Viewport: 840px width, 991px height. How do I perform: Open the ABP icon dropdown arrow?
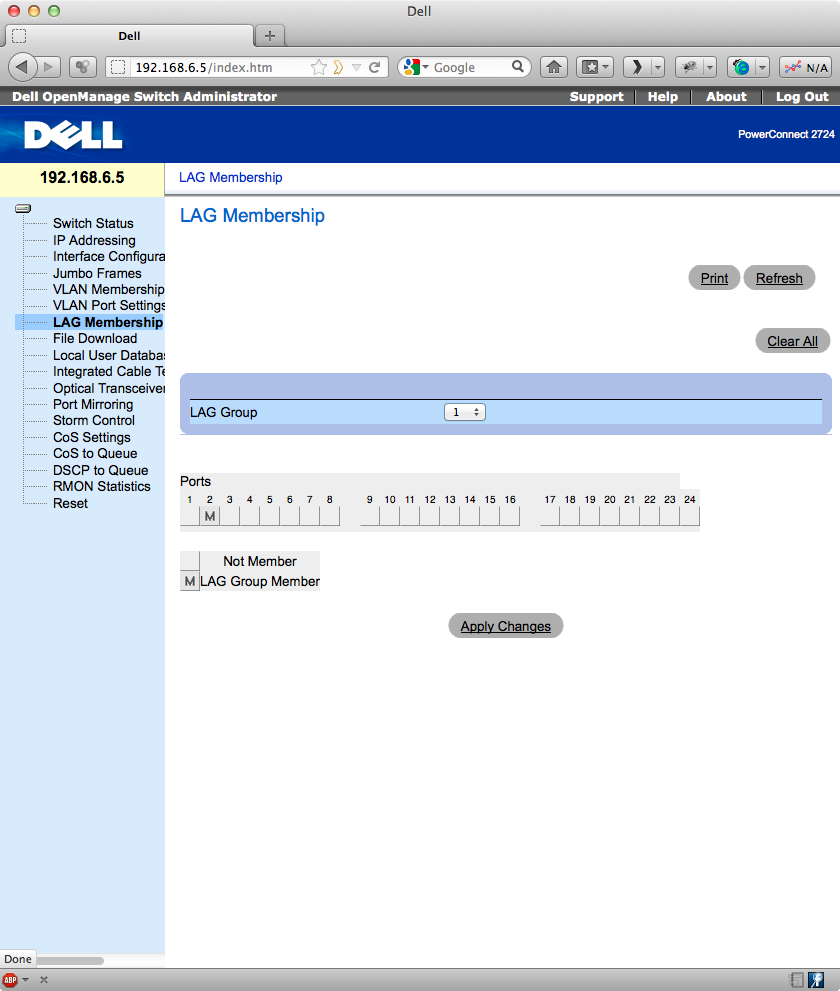click(x=26, y=980)
